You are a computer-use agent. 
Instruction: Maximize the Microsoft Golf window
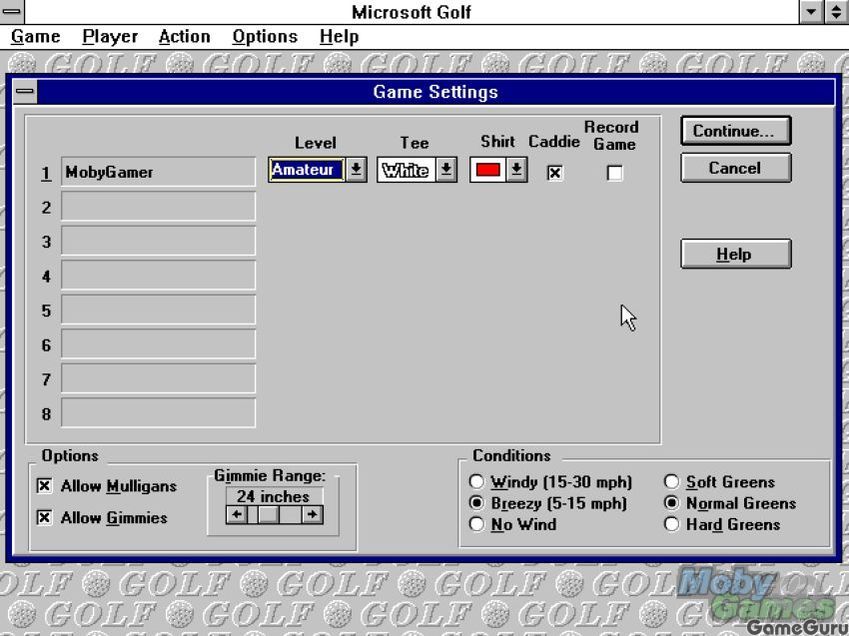[837, 11]
